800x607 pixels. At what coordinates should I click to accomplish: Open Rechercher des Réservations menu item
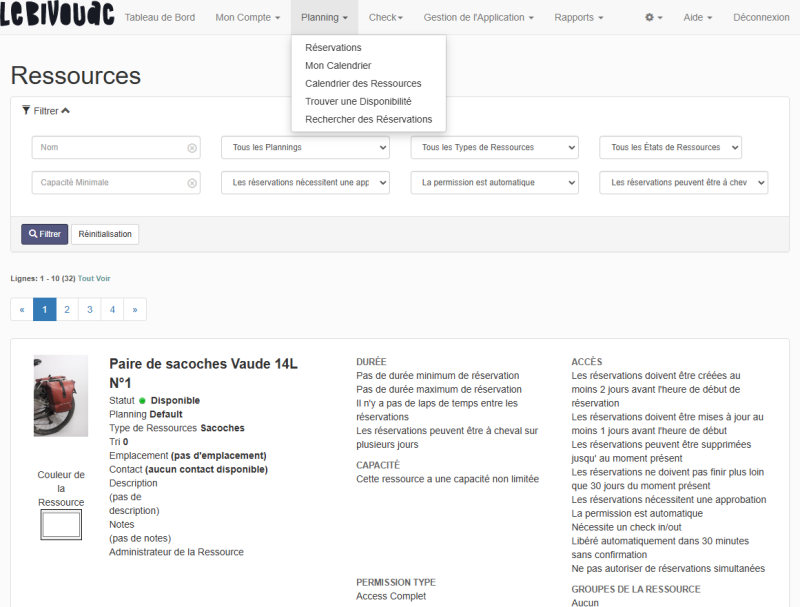pos(368,119)
